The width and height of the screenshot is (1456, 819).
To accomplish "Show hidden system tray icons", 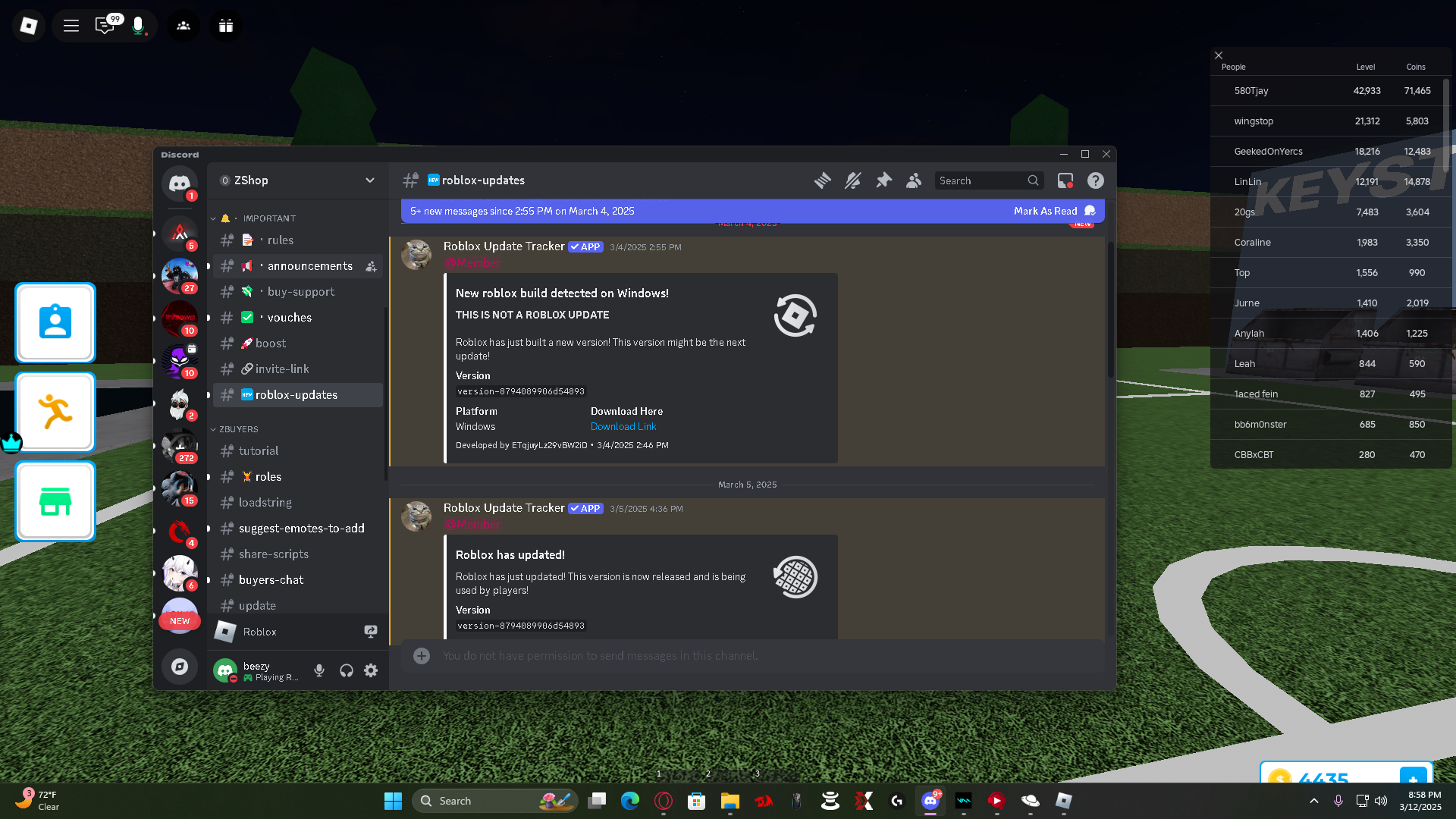I will 1314,801.
